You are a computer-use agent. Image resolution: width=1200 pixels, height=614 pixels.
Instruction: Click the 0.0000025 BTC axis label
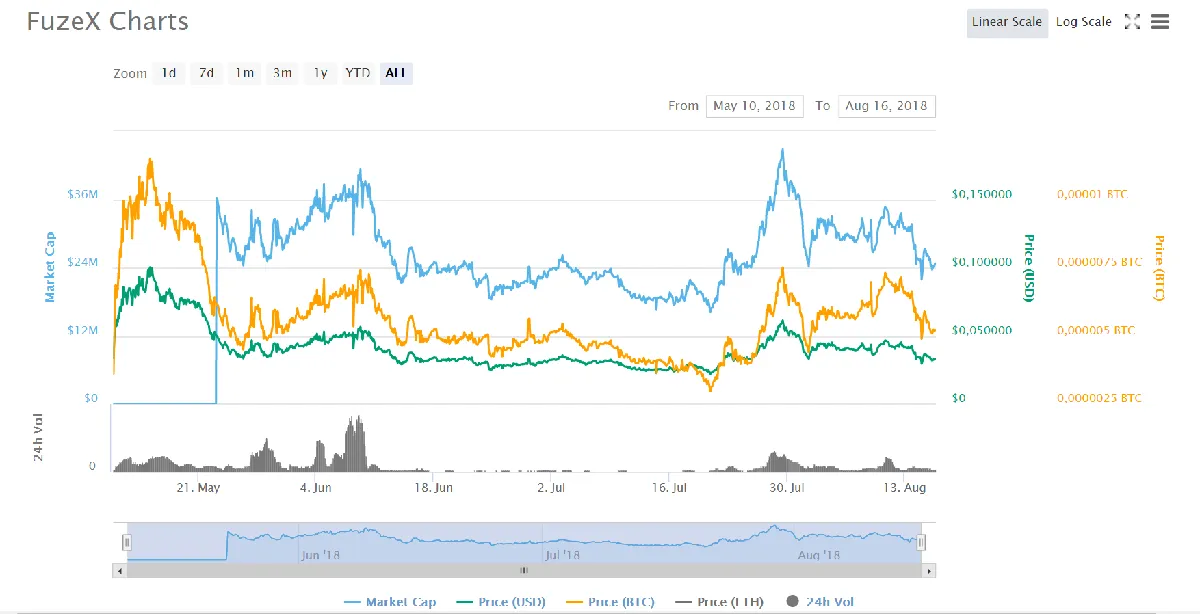pos(1099,398)
